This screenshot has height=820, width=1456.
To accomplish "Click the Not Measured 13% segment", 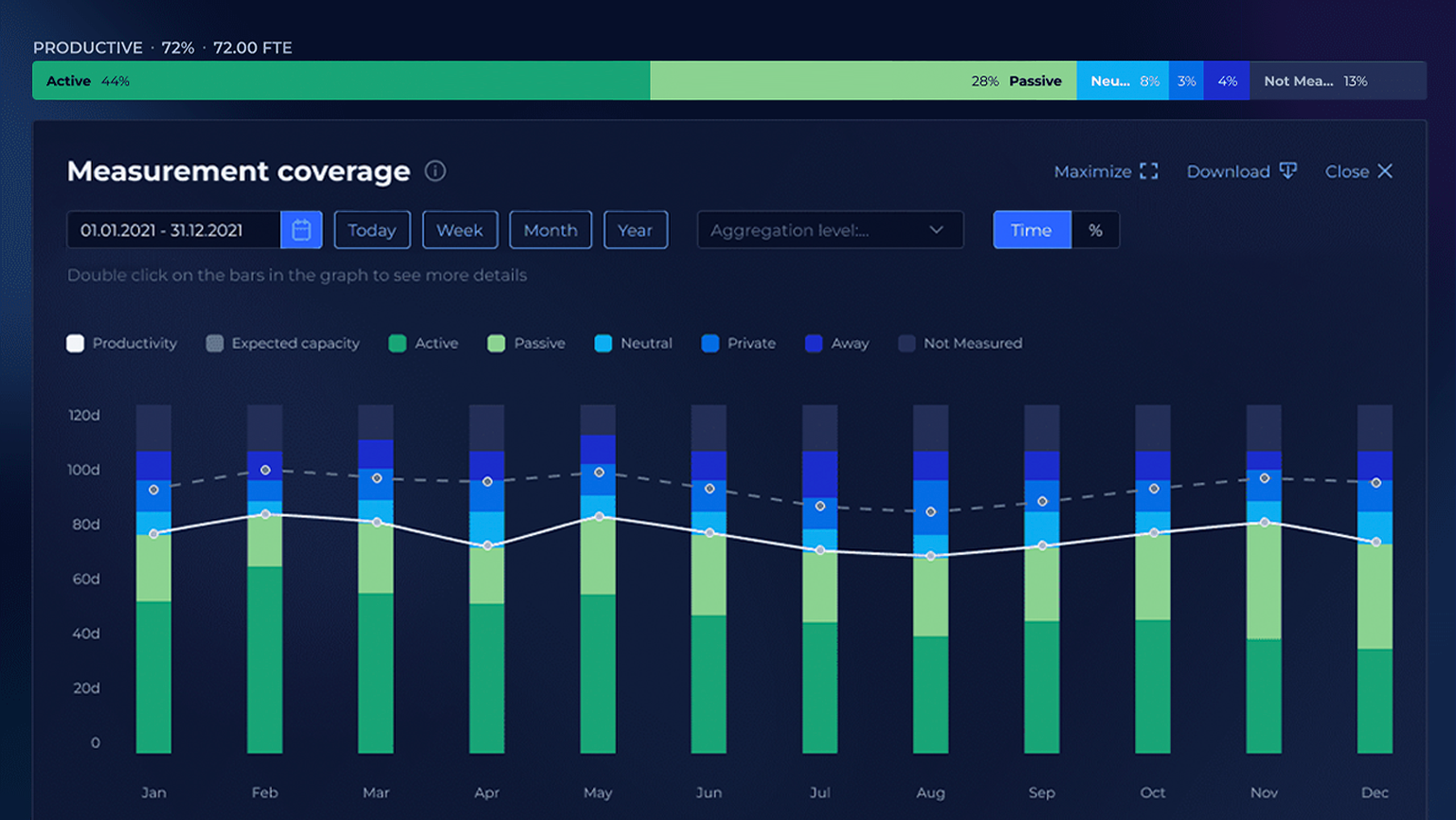I will 1338,80.
